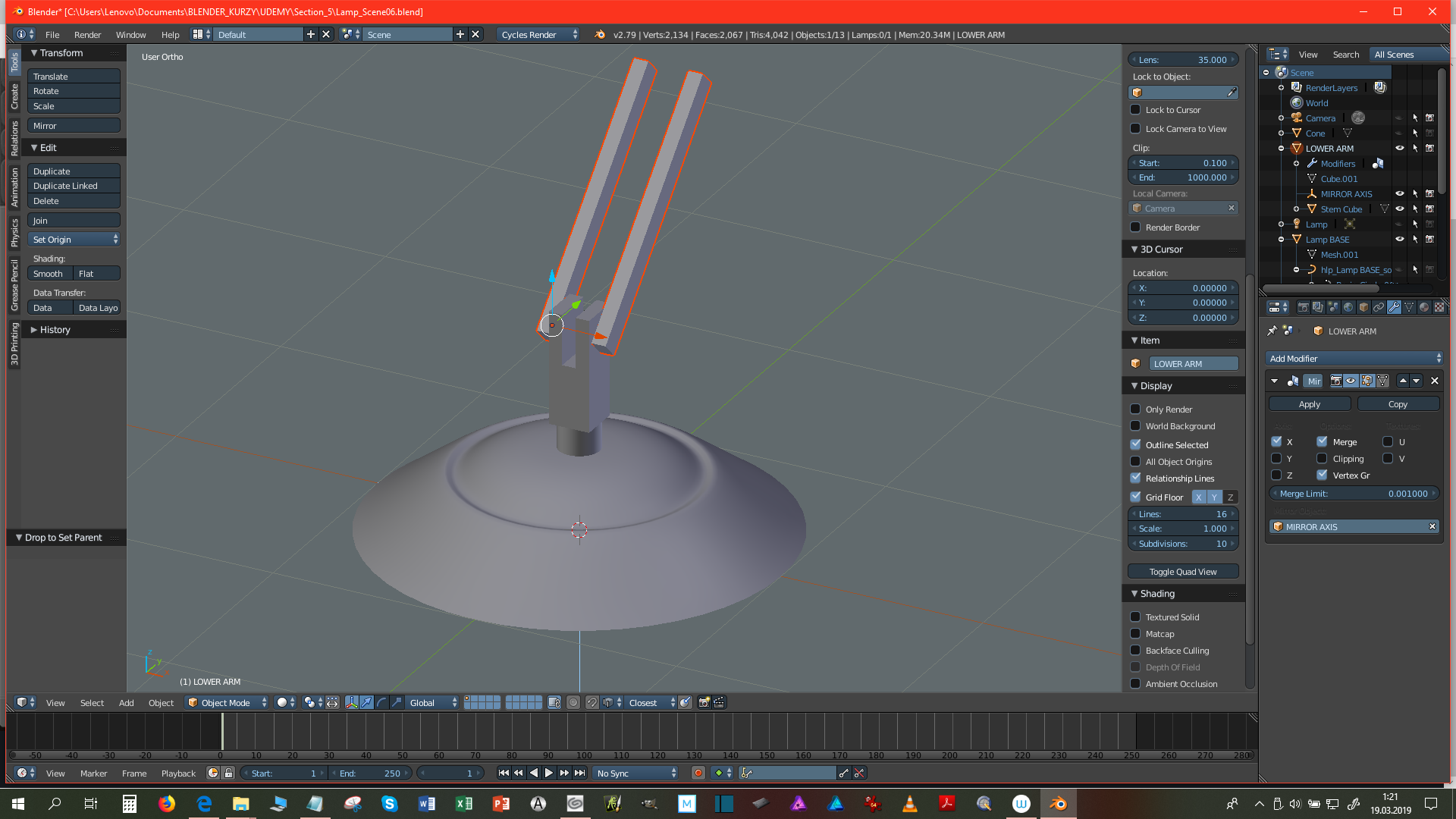The image size is (1456, 819).
Task: Toggle selectability cursor for Camera row
Action: tap(1415, 118)
